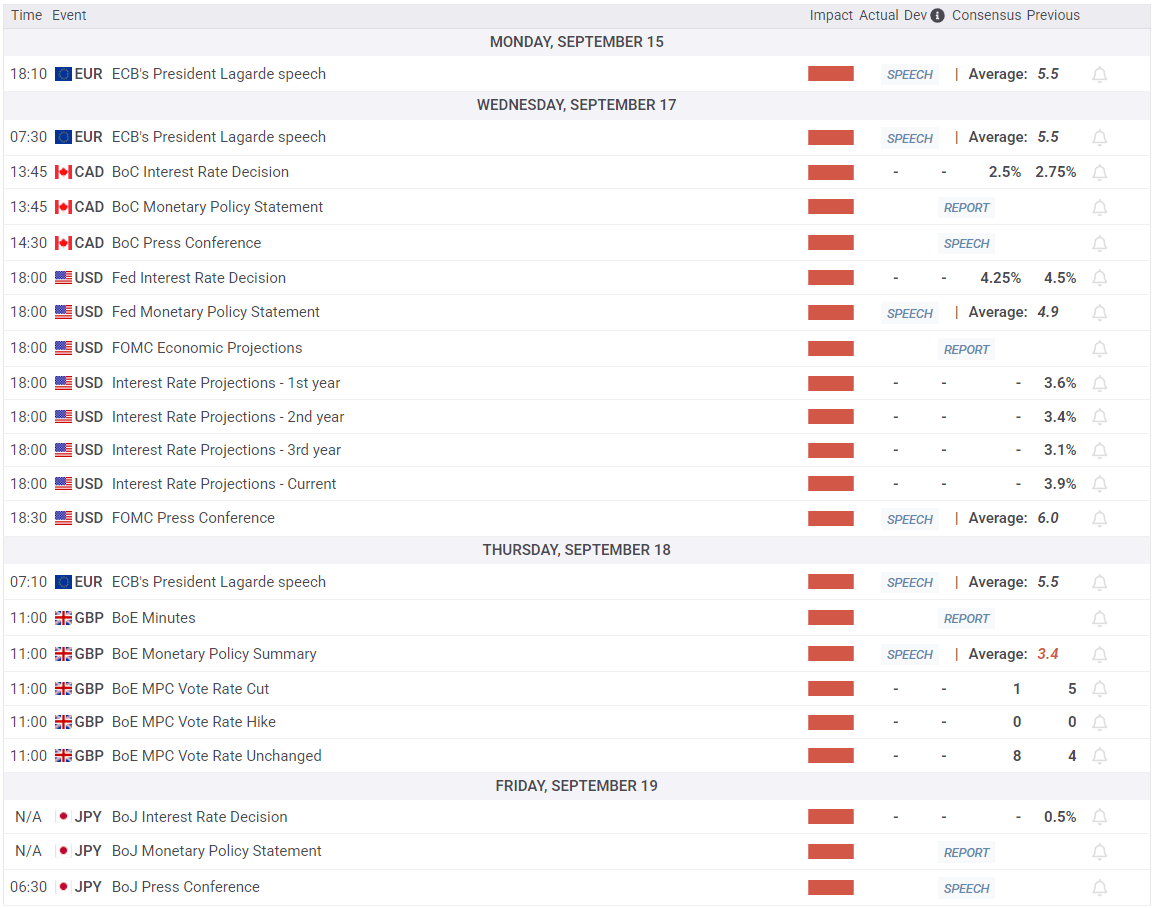Sort by the Impact column header

point(831,15)
